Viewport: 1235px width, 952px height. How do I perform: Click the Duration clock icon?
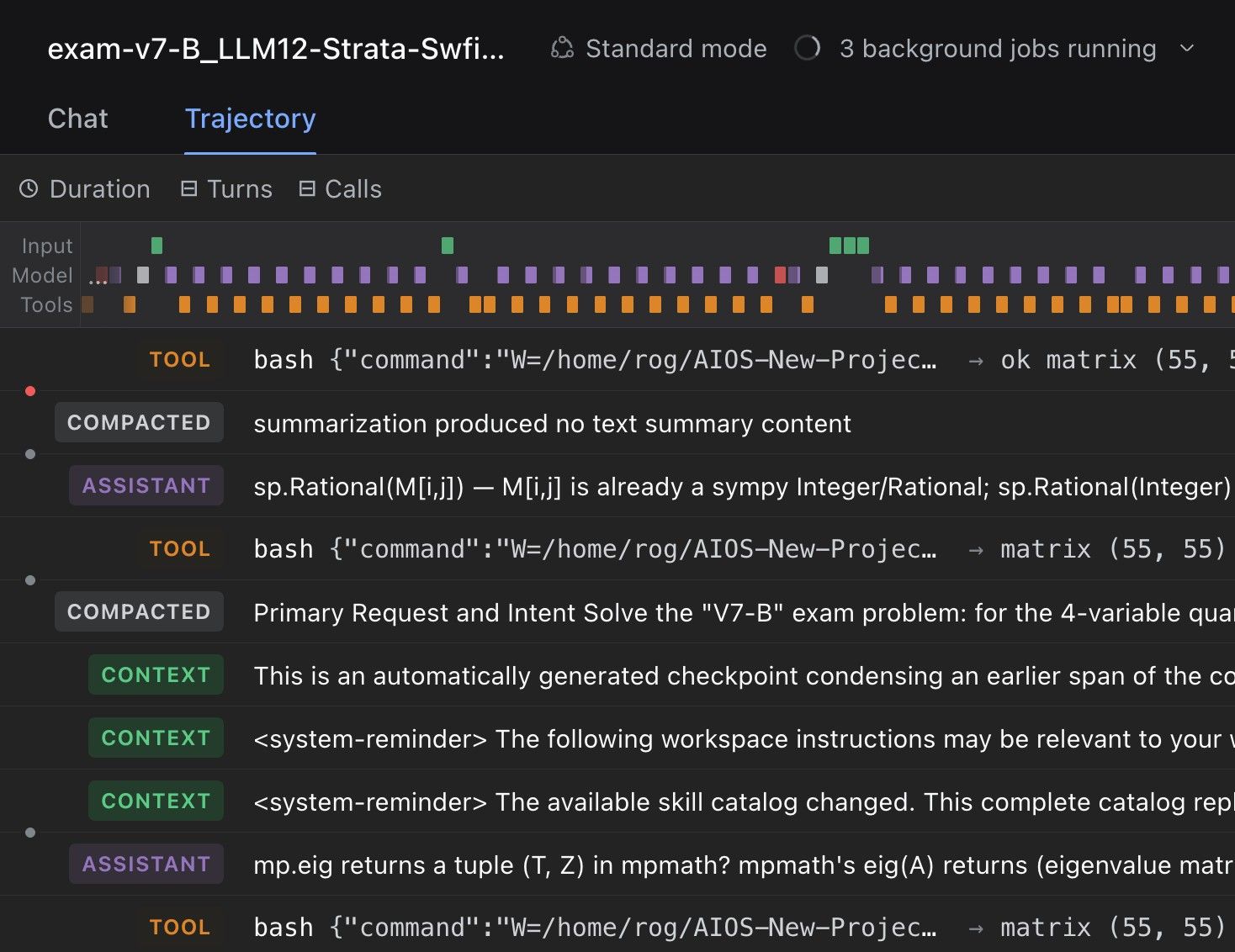pos(29,188)
